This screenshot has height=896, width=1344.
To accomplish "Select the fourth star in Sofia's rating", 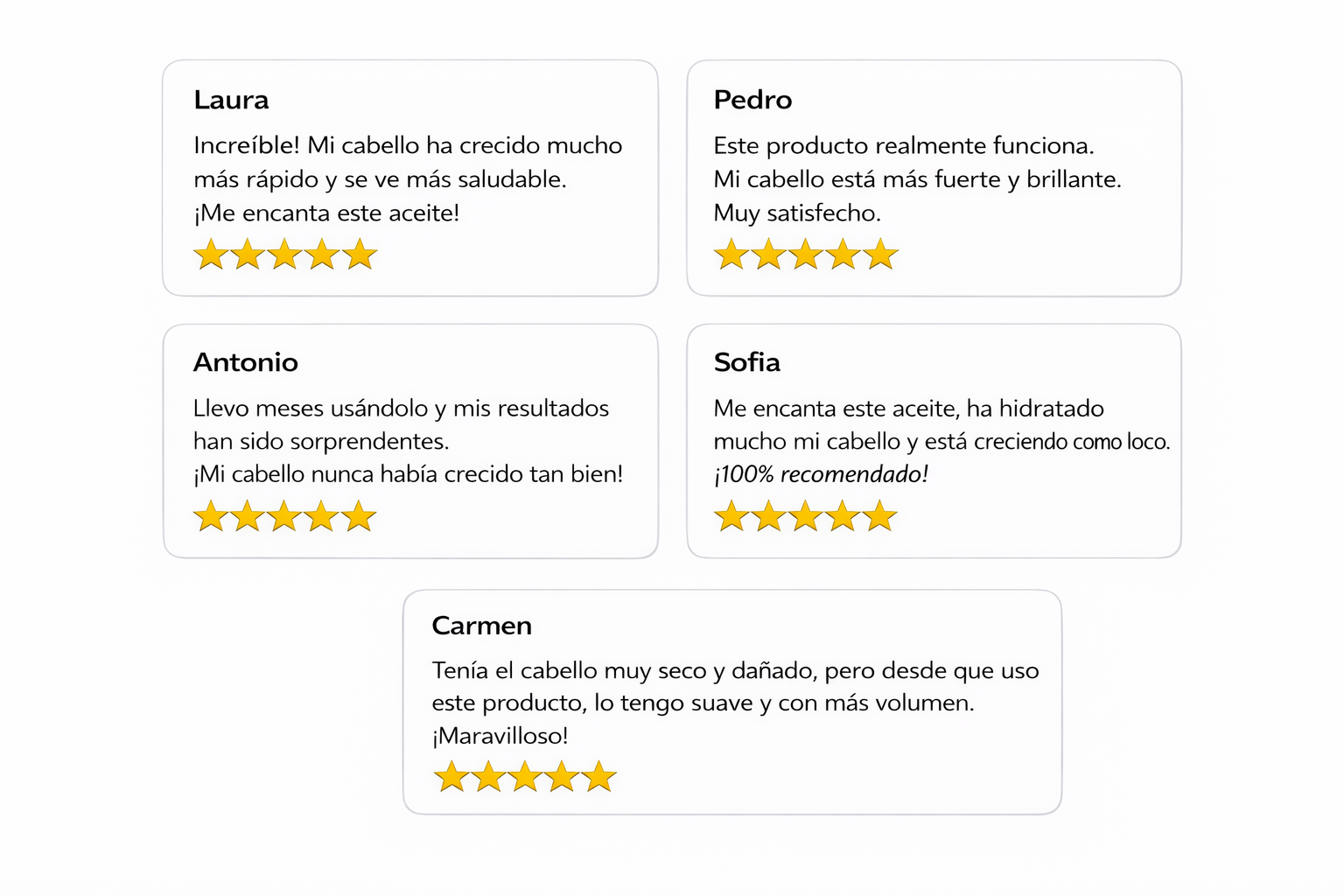I will pyautogui.click(x=843, y=517).
